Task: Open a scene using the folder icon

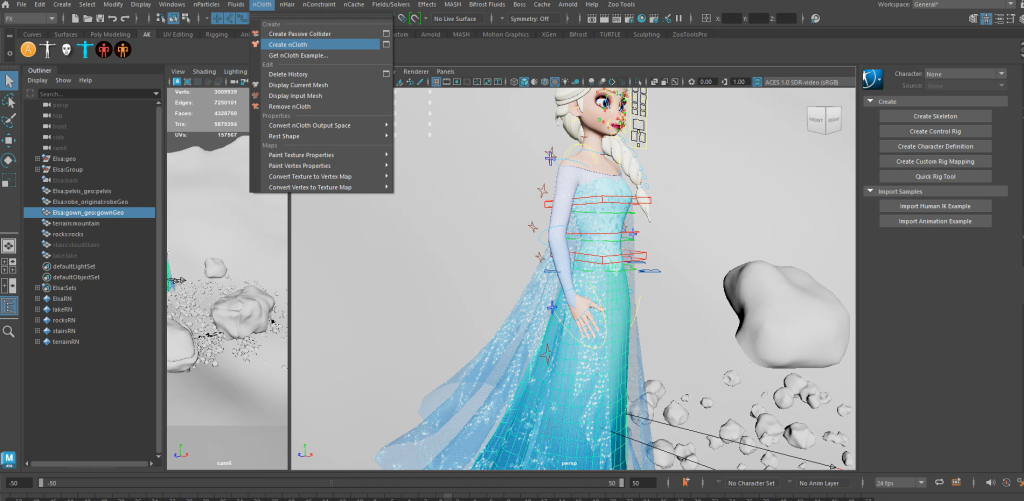Action: pyautogui.click(x=88, y=18)
